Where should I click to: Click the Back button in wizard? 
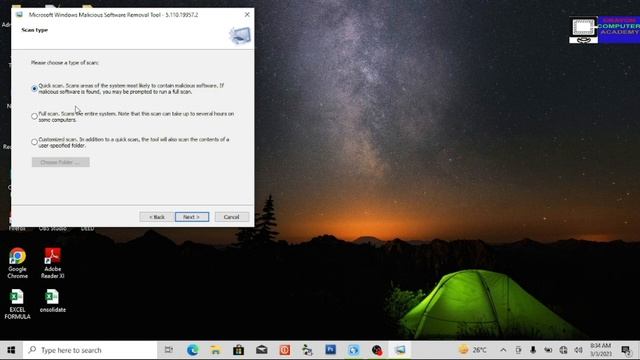[x=156, y=217]
